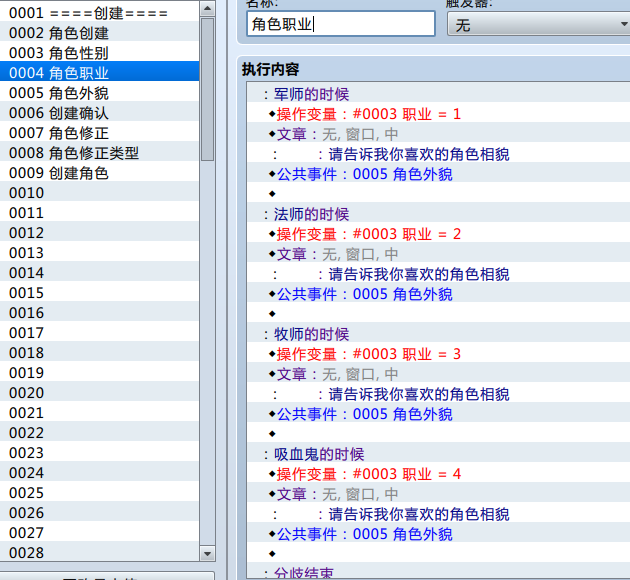Select 文章 command under 法师的时候

(439, 254)
